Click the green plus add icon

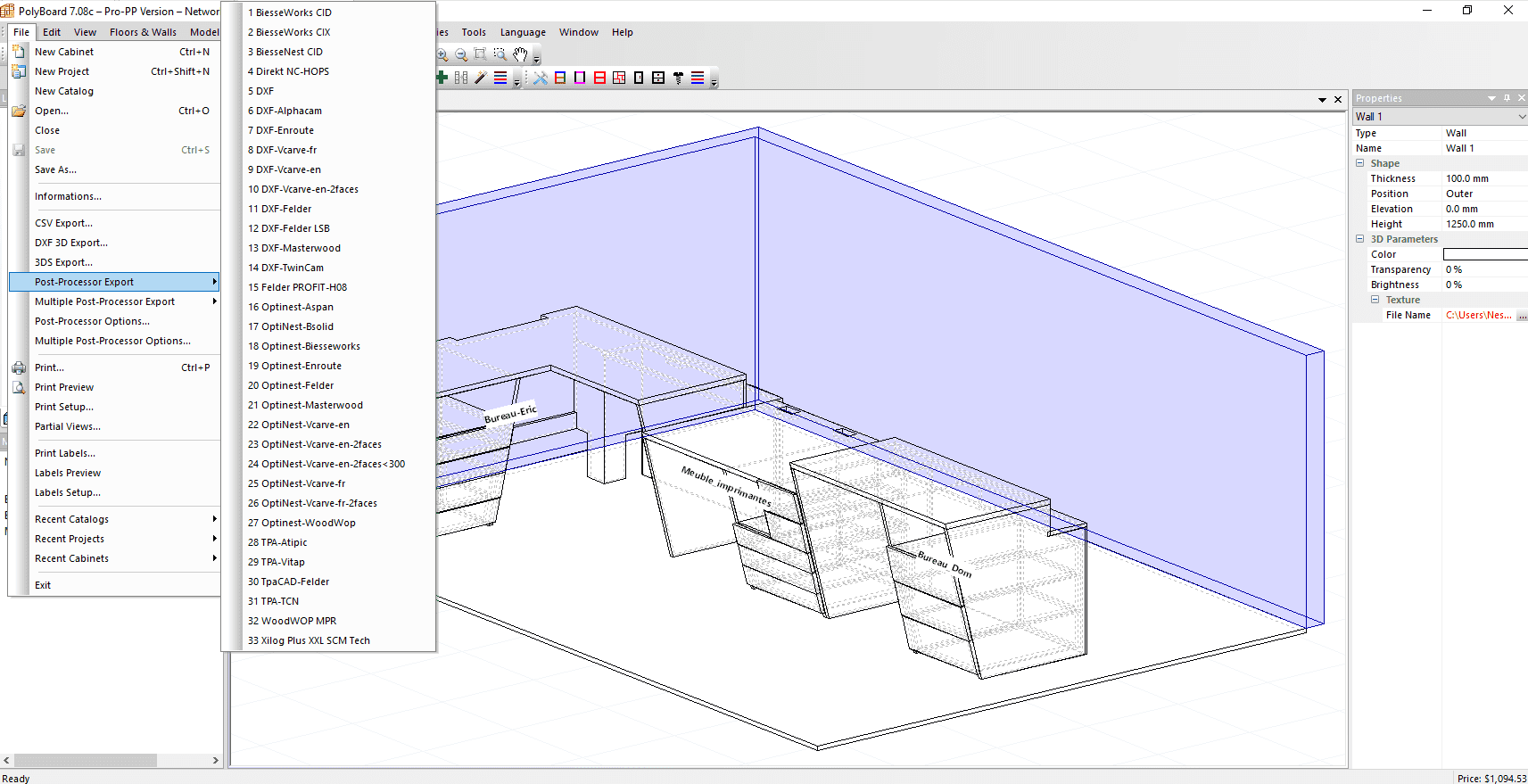[x=442, y=78]
